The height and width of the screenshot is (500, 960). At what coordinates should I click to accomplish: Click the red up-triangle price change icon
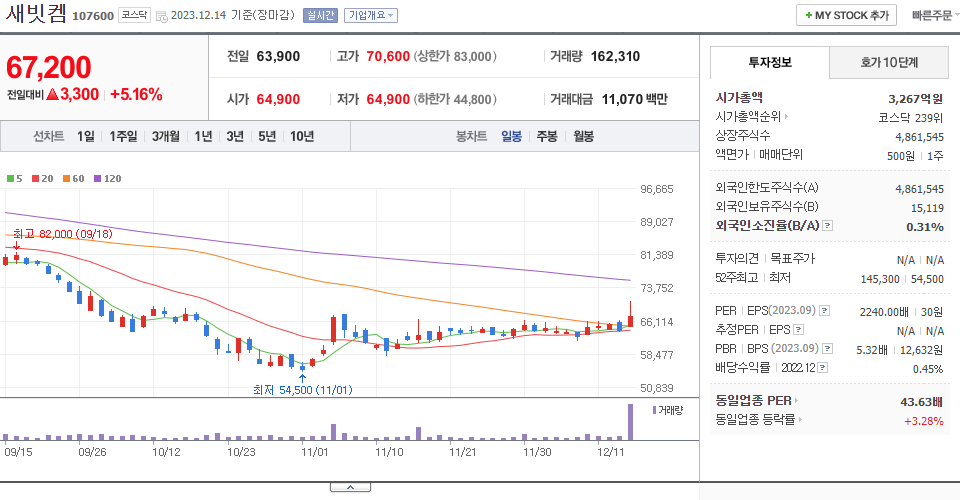coord(53,94)
